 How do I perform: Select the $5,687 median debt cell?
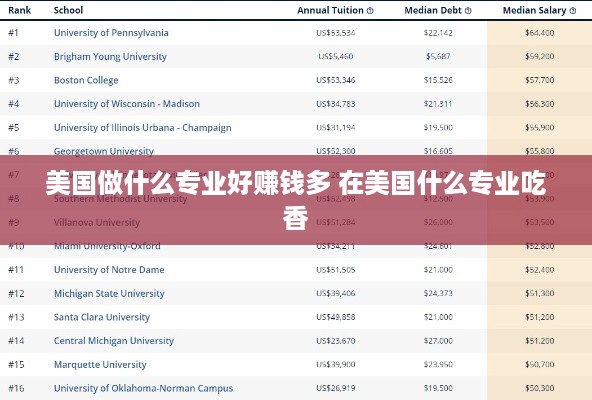(x=438, y=57)
